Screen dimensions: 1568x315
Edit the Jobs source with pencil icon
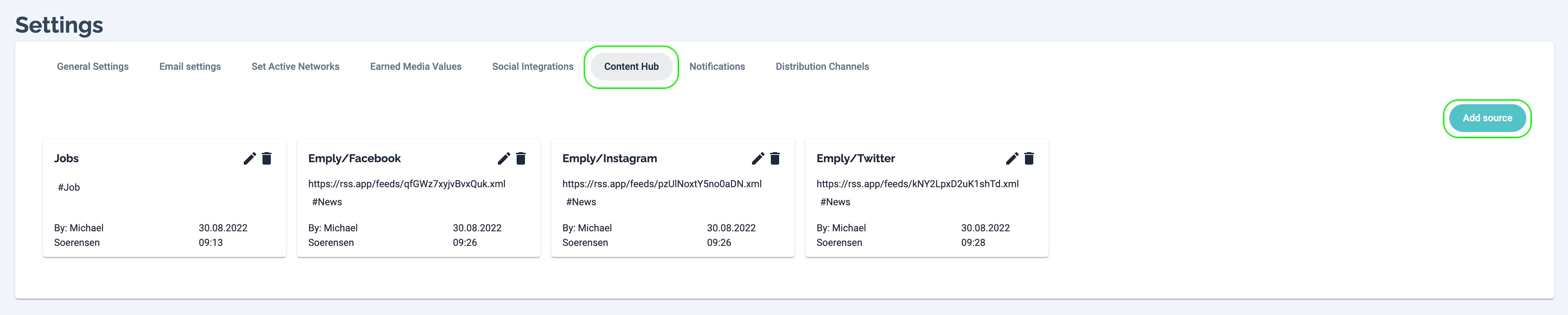(250, 158)
